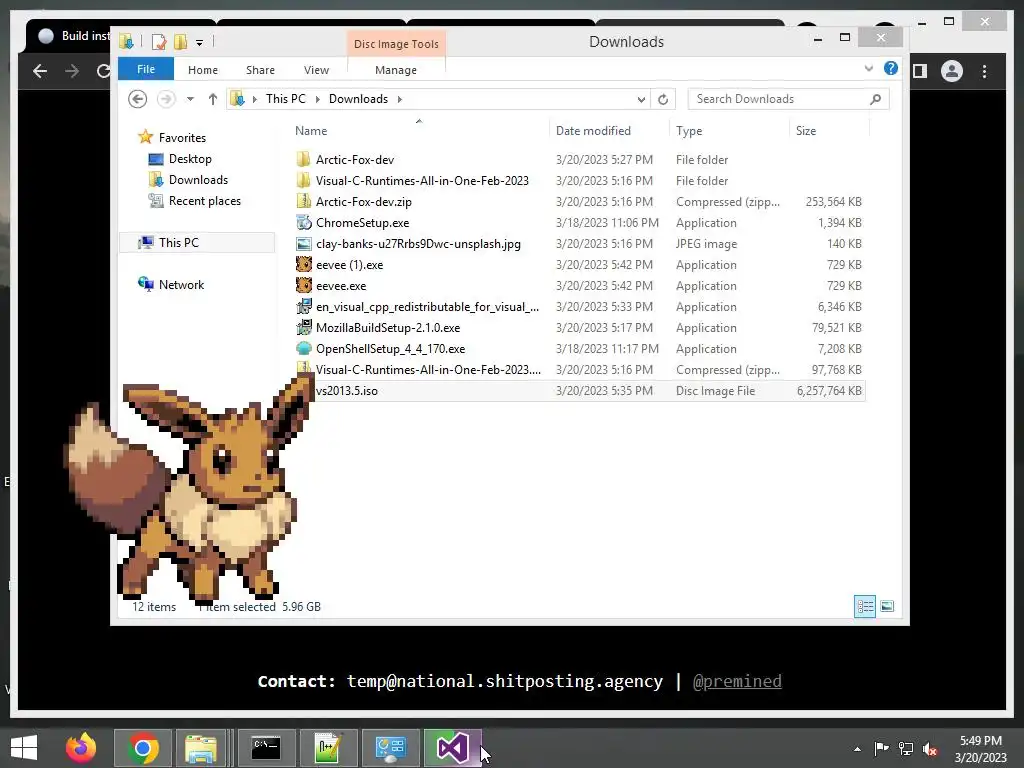The height and width of the screenshot is (768, 1024).
Task: Switch to details view layout
Action: tap(865, 607)
